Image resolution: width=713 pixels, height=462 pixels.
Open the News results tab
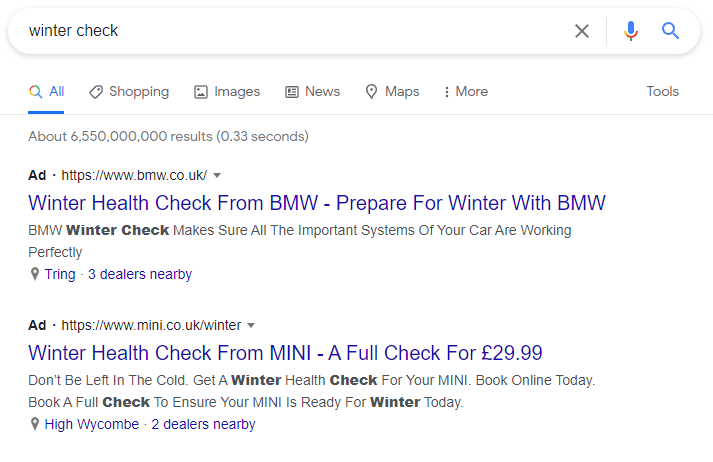pos(312,91)
